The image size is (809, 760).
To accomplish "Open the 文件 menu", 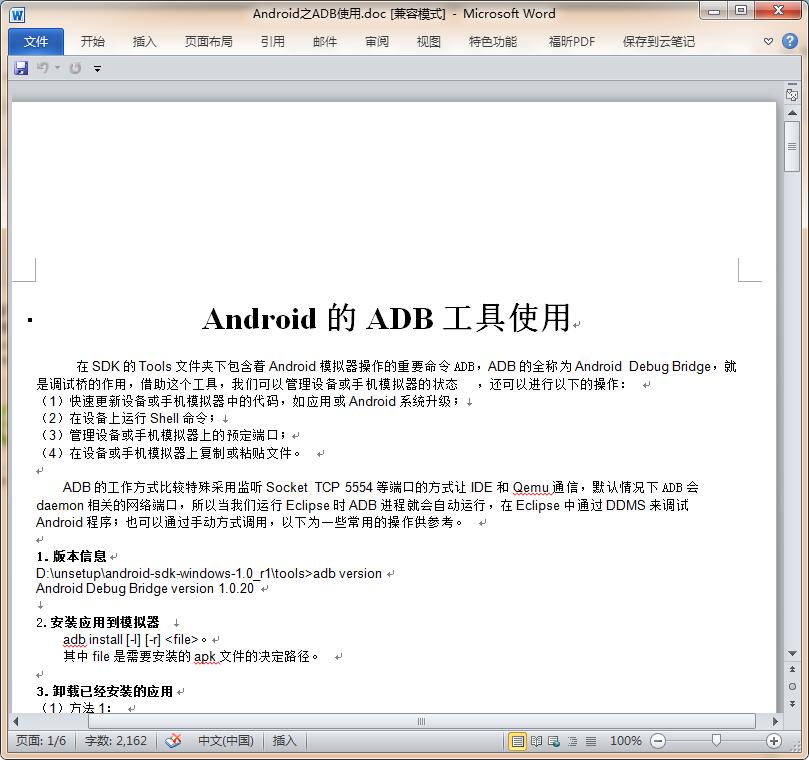I will (36, 41).
